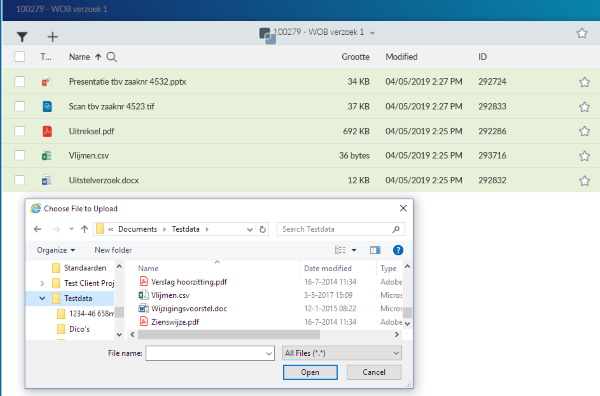This screenshot has height=396, width=600.
Task: Open the Uitreksel.pdf document link
Action: click(91, 131)
